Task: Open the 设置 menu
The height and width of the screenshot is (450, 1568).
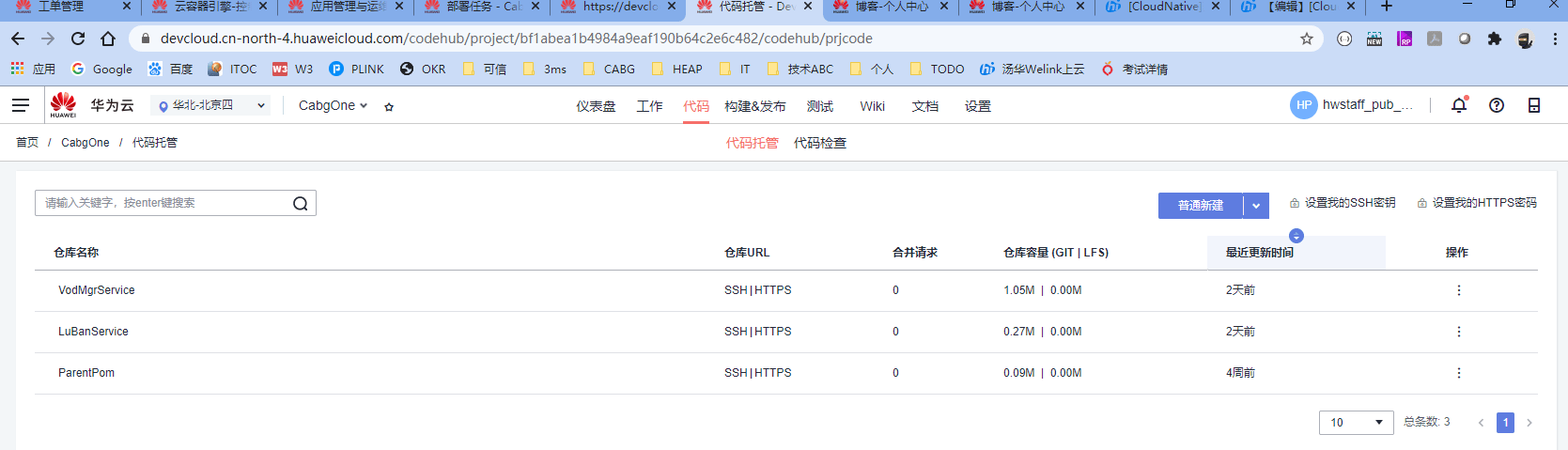Action: point(978,106)
